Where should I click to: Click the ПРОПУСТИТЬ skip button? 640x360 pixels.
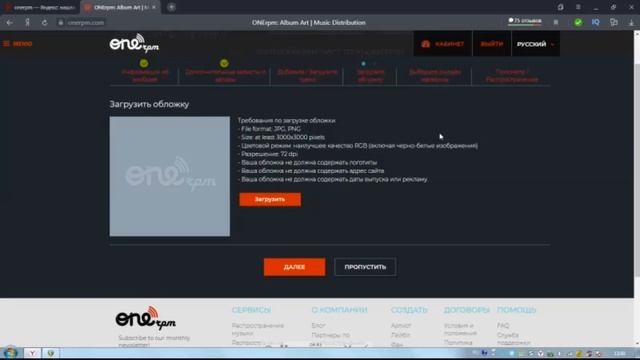click(x=365, y=267)
